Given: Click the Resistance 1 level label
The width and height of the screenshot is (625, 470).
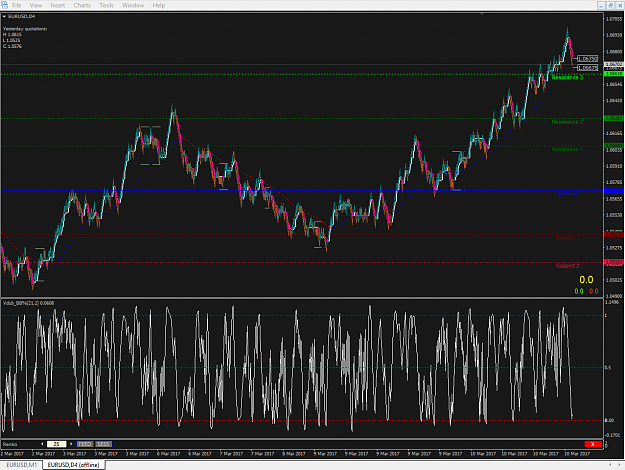Looking at the screenshot, I should point(567,149).
